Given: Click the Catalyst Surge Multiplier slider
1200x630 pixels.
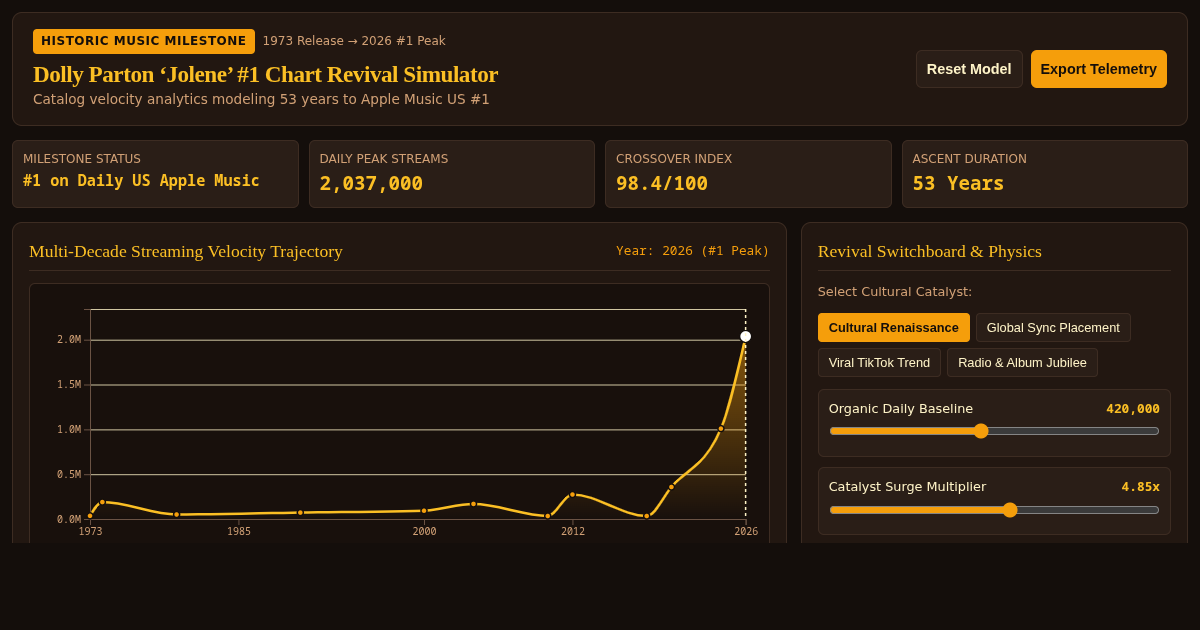Looking at the screenshot, I should [994, 510].
